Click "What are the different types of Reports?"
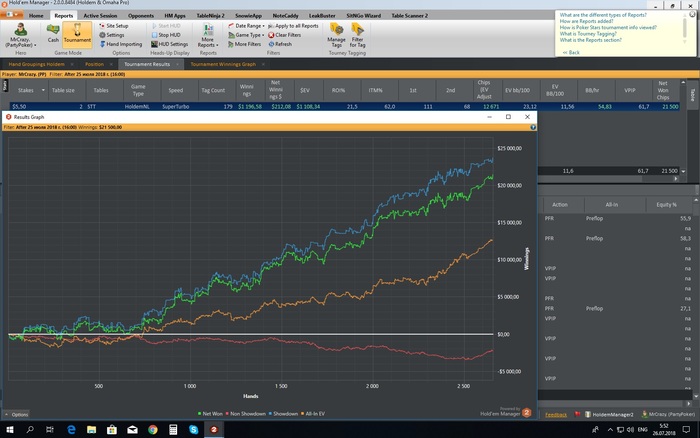 603,15
